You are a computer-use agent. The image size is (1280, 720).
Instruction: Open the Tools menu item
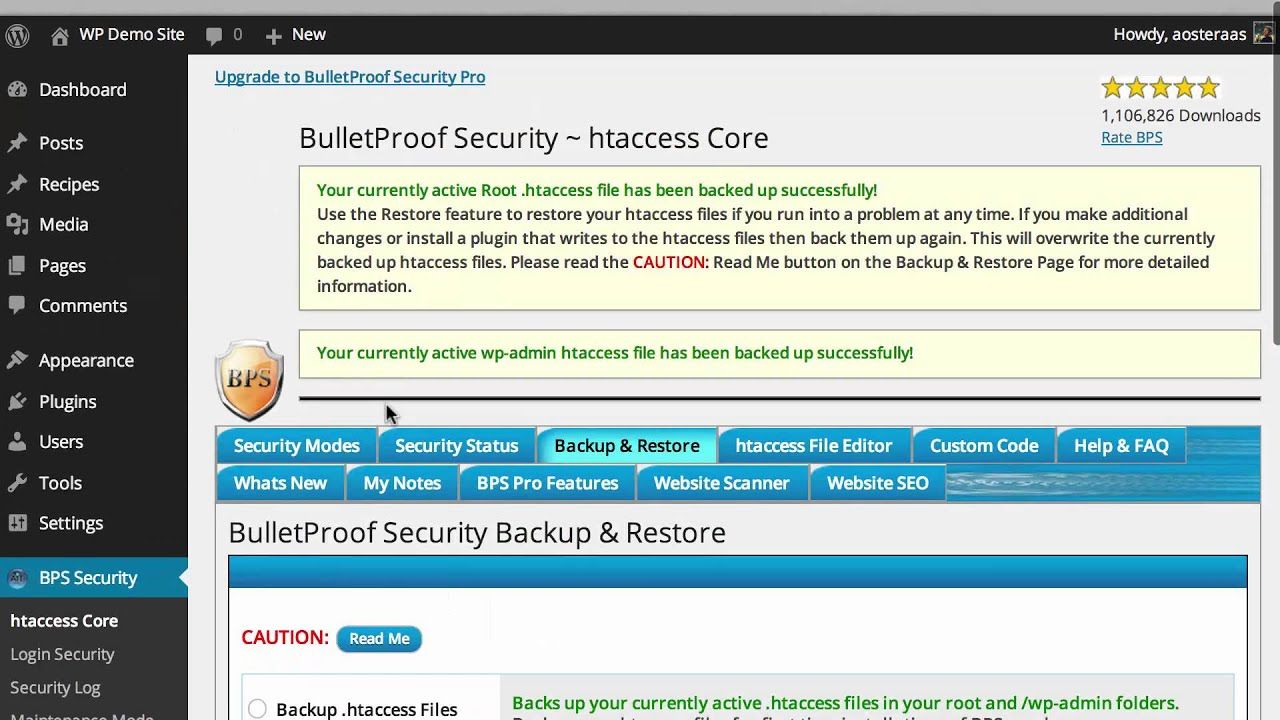60,482
